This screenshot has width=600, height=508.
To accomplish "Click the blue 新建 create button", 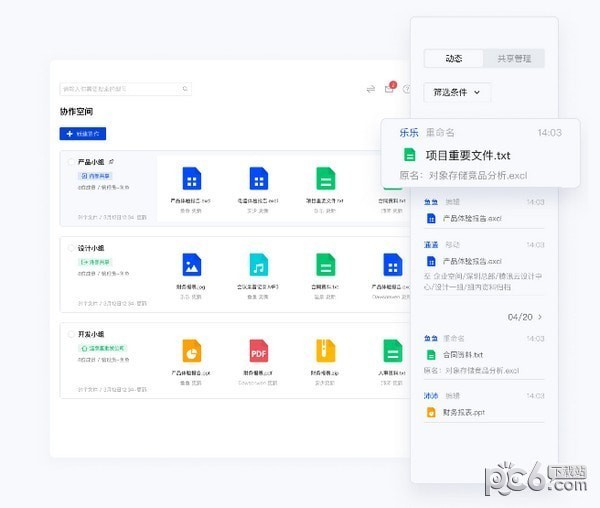I will [x=83, y=133].
